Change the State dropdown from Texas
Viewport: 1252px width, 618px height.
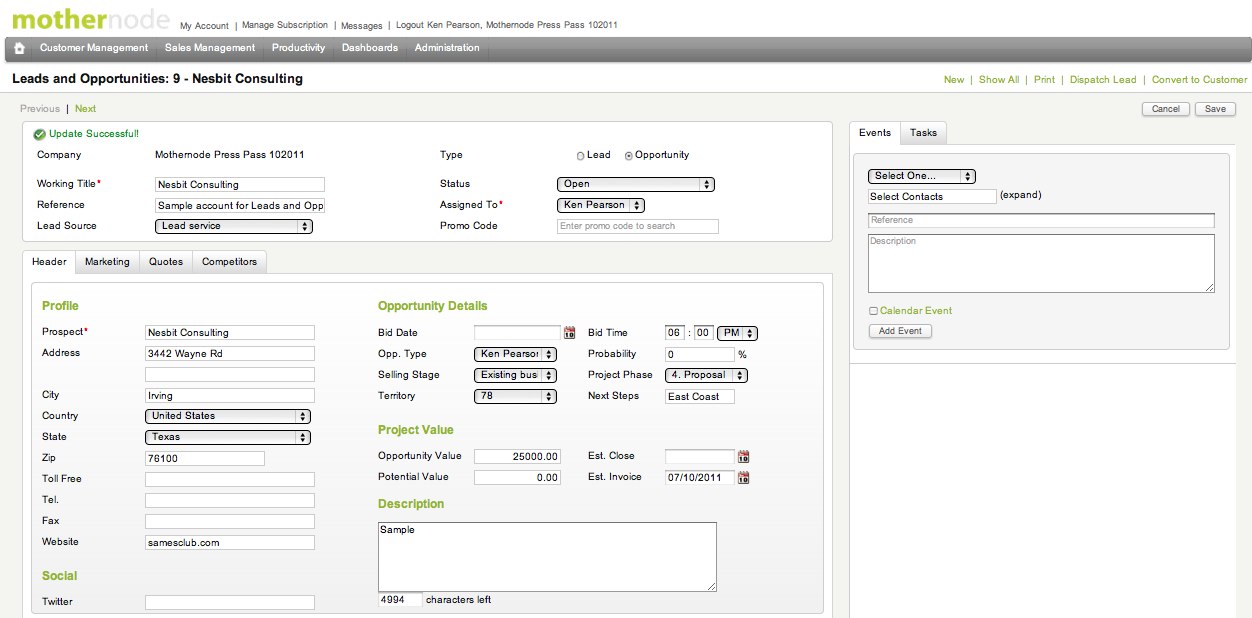[228, 437]
